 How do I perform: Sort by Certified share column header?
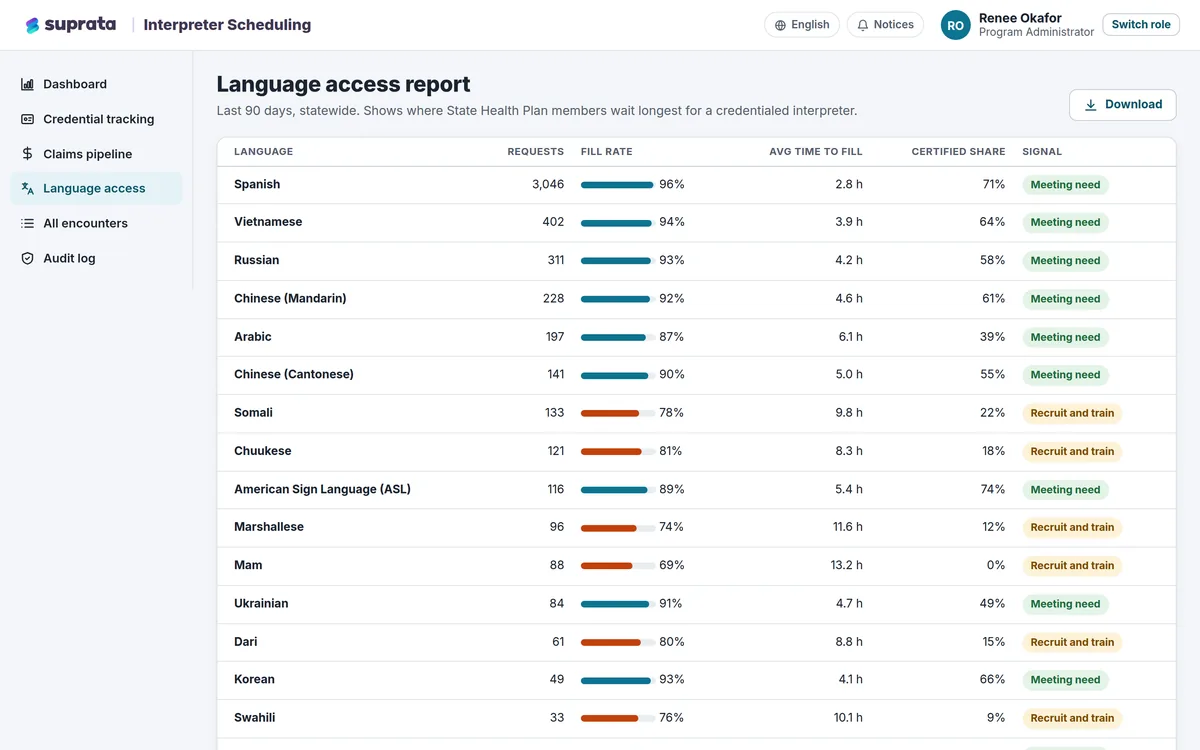click(x=958, y=152)
